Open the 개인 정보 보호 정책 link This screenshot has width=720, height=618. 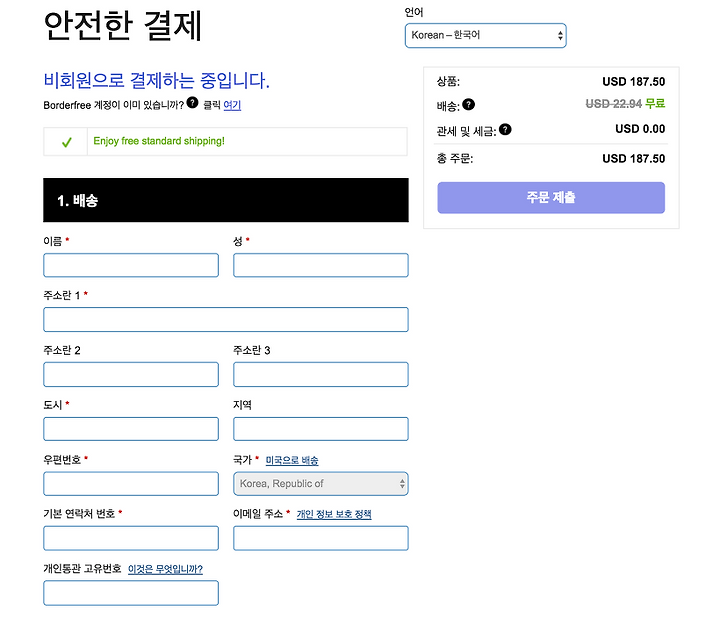pos(334,514)
